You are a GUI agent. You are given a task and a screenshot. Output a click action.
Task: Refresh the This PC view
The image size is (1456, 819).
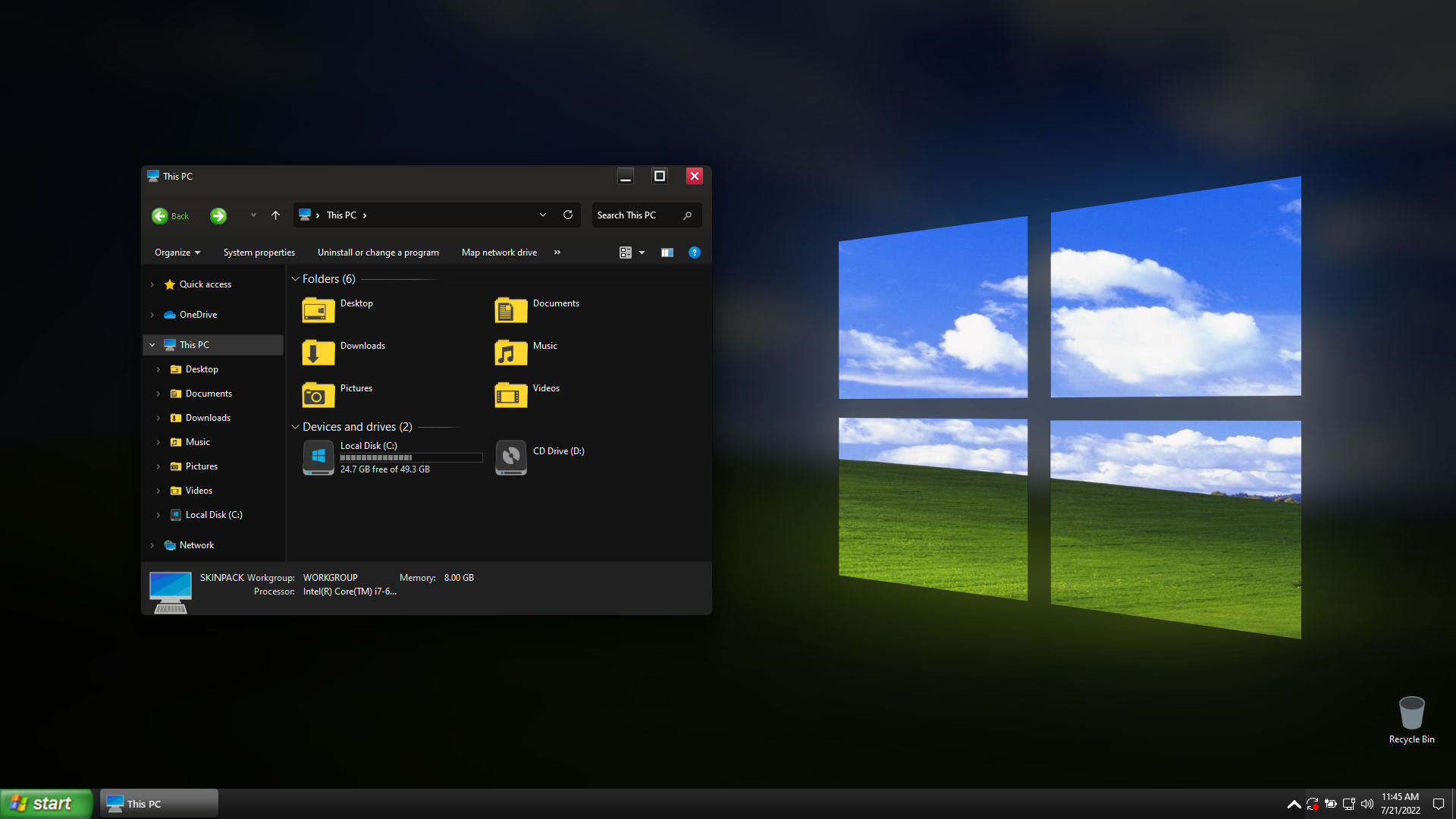click(567, 215)
